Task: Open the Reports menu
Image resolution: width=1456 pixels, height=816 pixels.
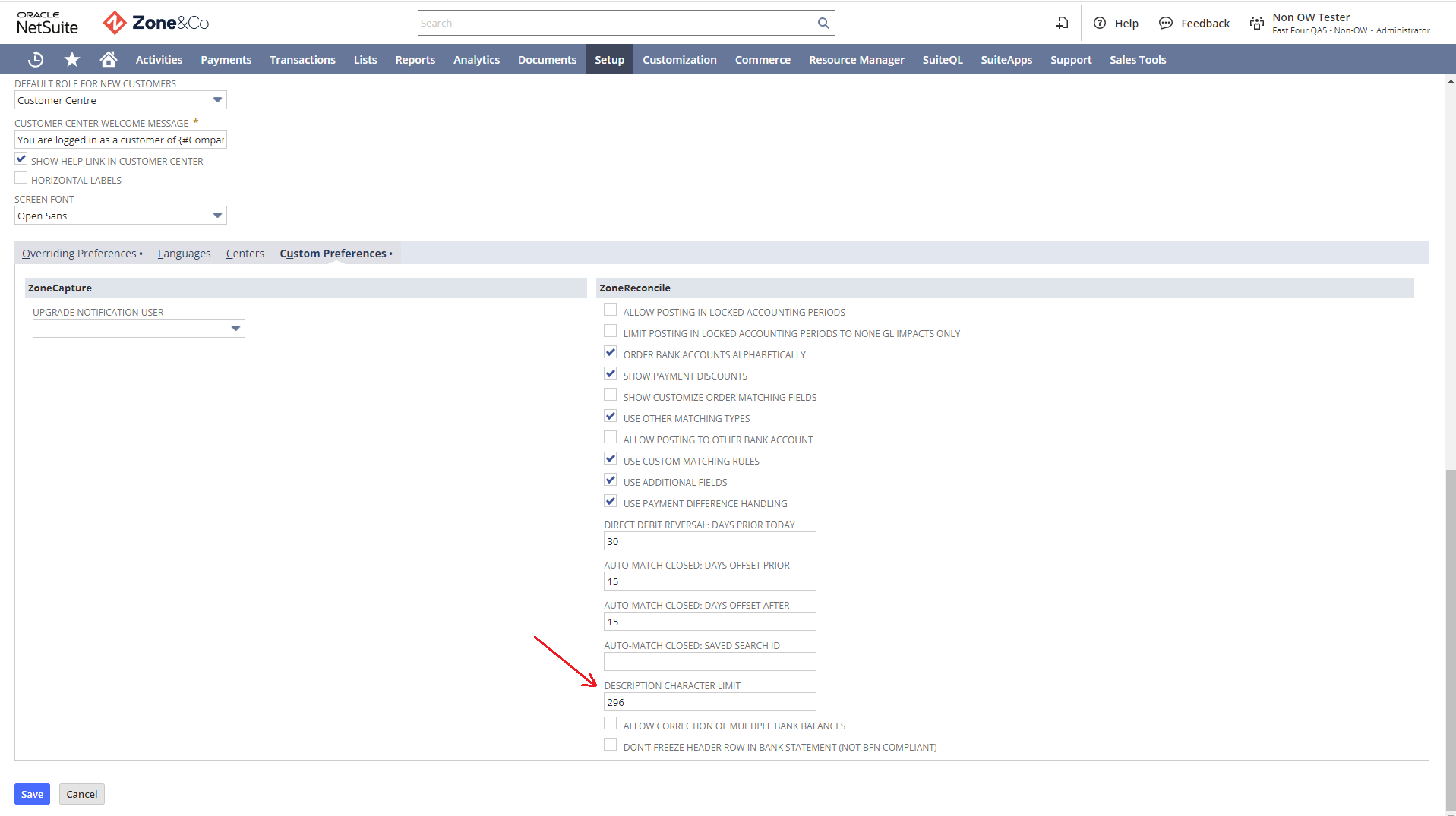Action: click(415, 60)
